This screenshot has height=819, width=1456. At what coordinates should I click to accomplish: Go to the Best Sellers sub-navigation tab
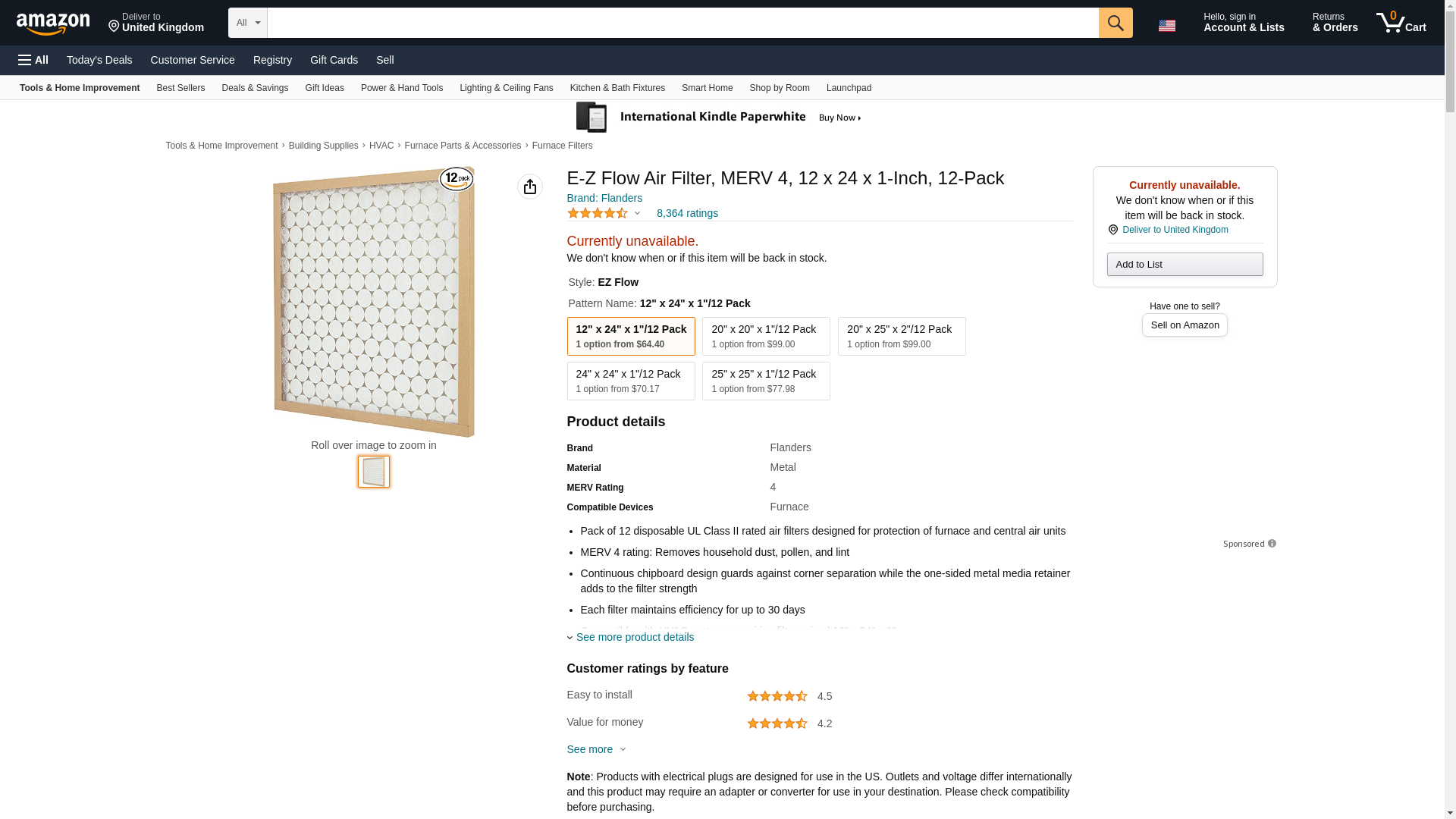[x=180, y=88]
